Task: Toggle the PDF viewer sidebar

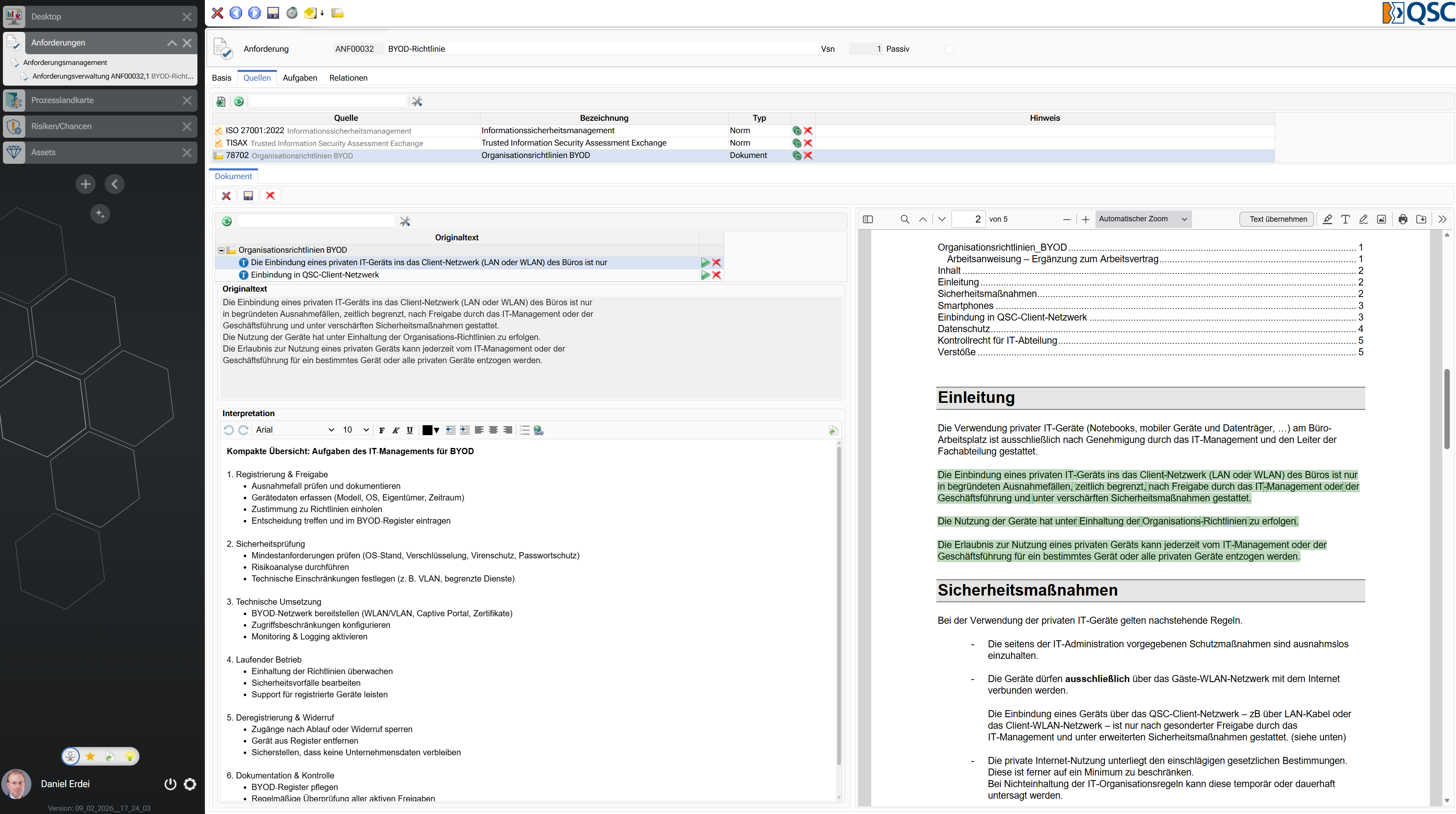Action: coord(868,219)
